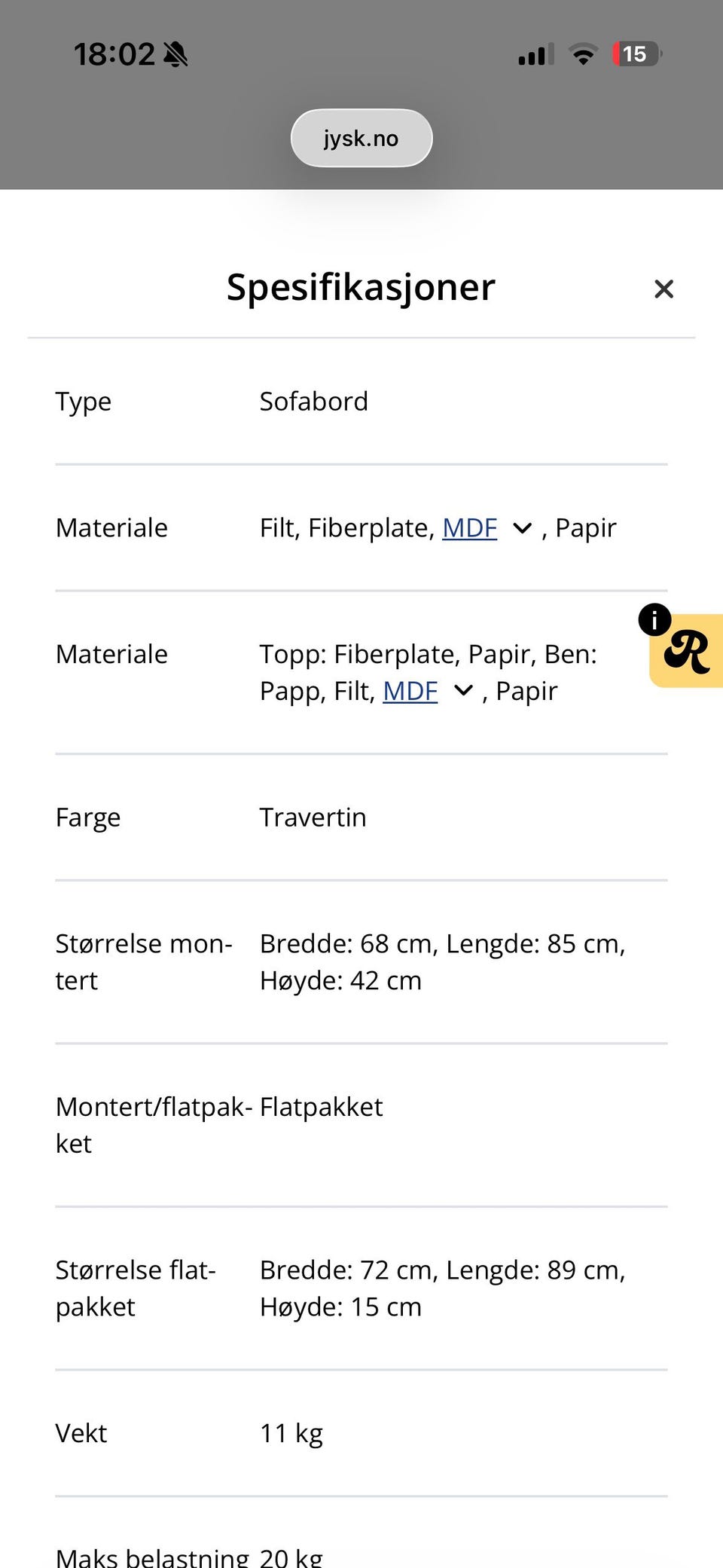Tap the Sofabord type value
The width and height of the screenshot is (723, 1568).
314,402
